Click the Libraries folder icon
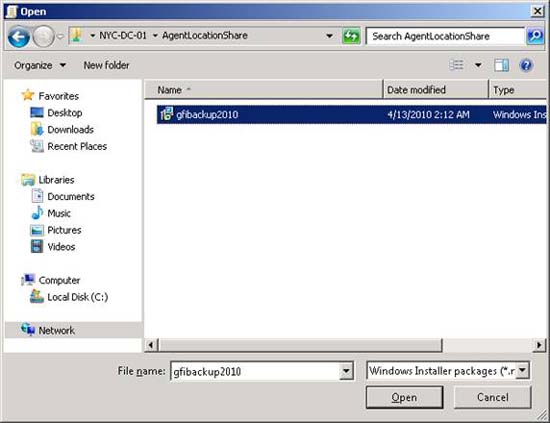This screenshot has width=550, height=423. point(28,180)
